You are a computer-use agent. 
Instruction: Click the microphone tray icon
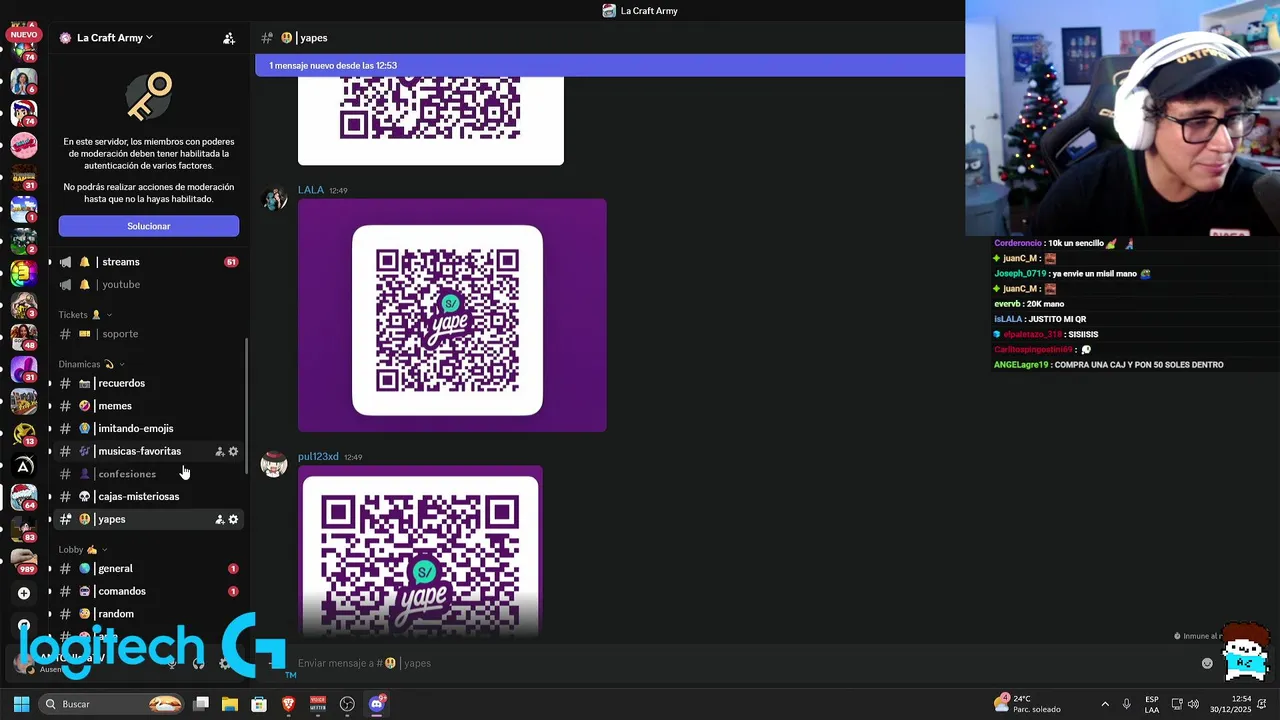pos(1127,704)
